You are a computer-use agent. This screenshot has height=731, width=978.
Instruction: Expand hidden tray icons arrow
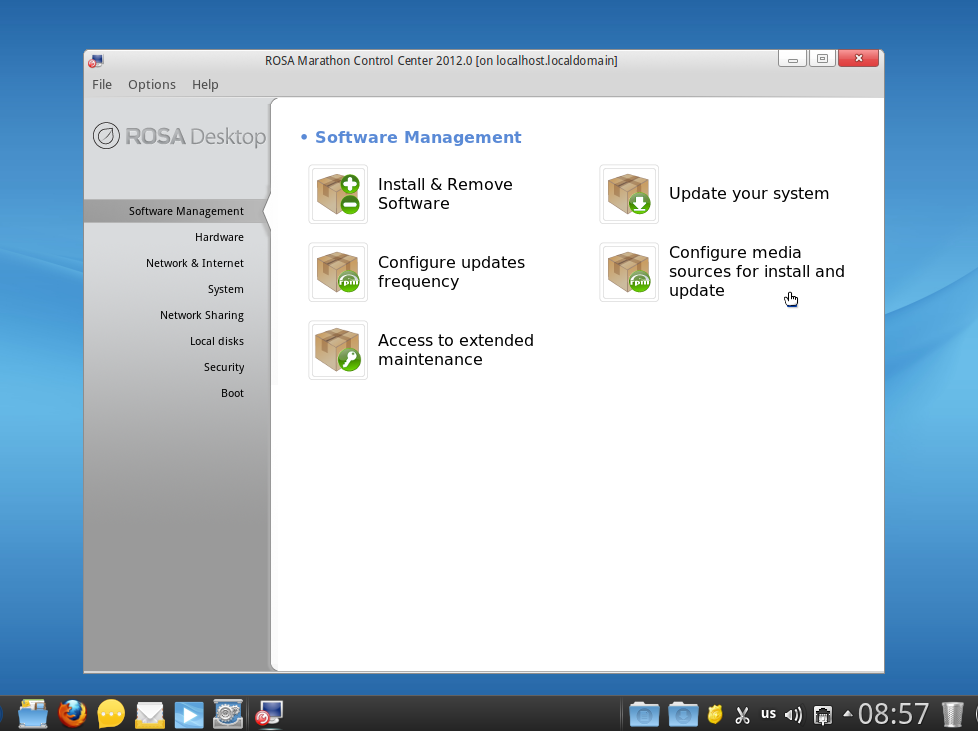(x=848, y=714)
